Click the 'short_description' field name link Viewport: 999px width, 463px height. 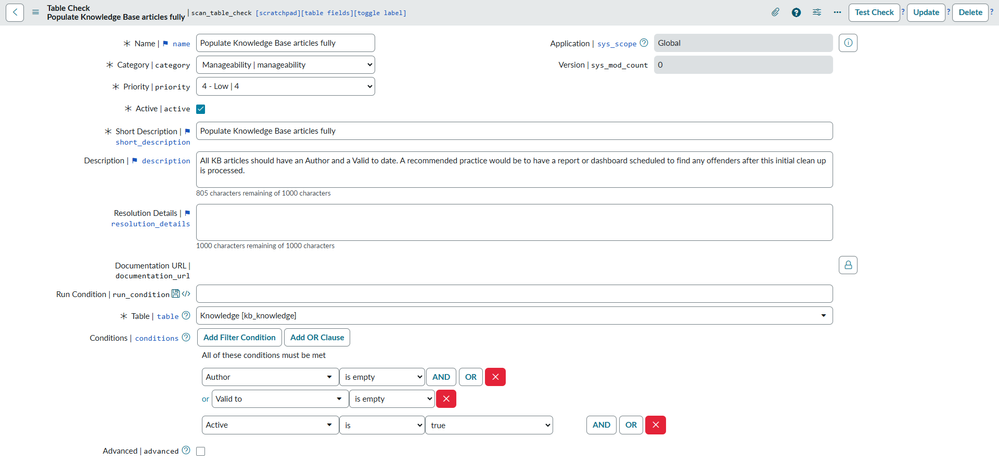coord(153,142)
